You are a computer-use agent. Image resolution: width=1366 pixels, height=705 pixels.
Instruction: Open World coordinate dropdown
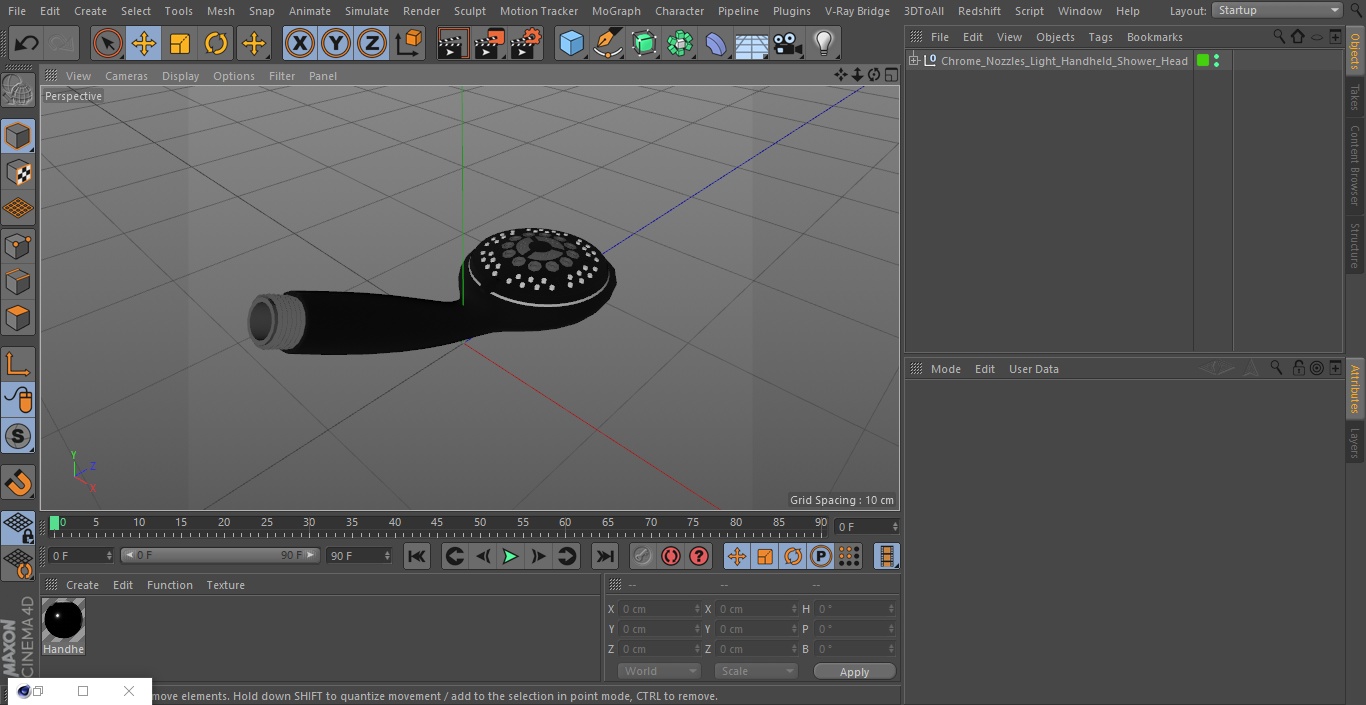[x=659, y=671]
